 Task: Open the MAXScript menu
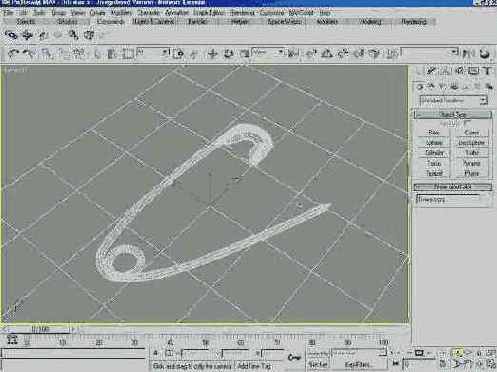point(301,13)
